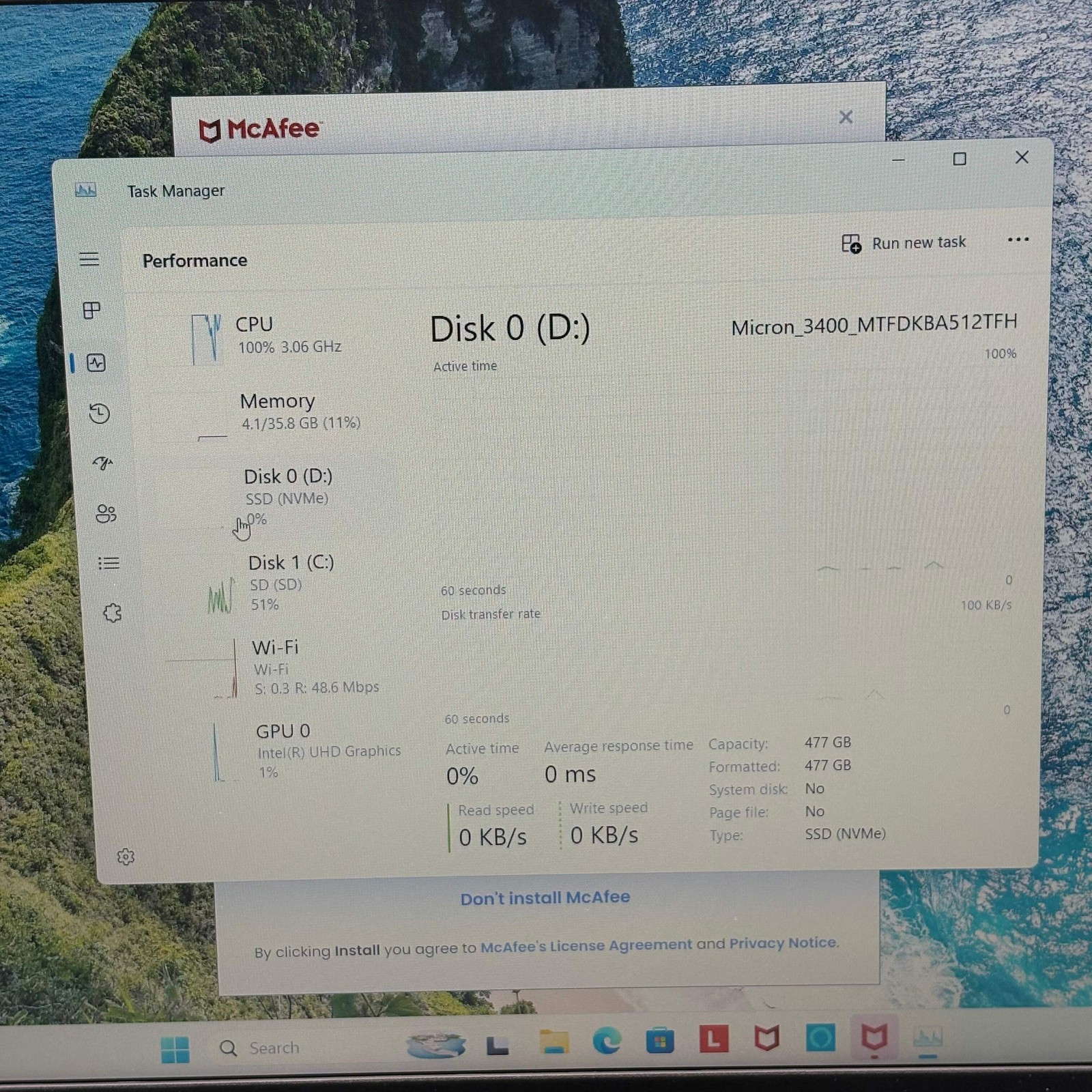Click the Disk 1 activity mini graph
This screenshot has height=1092, width=1092.
(x=220, y=597)
